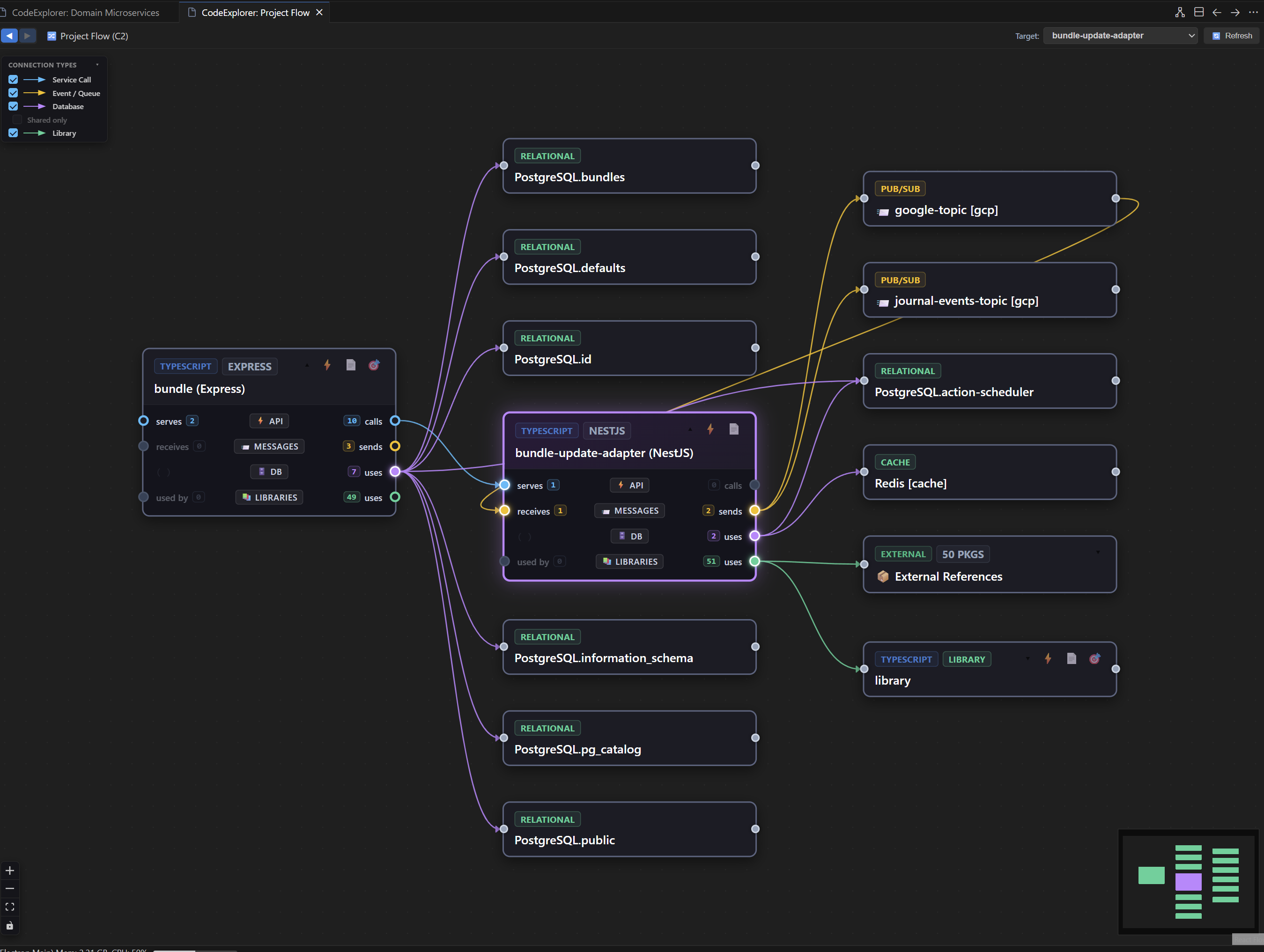The height and width of the screenshot is (952, 1264).
Task: Click the target icon on bundle (Express) node
Action: pos(374,365)
